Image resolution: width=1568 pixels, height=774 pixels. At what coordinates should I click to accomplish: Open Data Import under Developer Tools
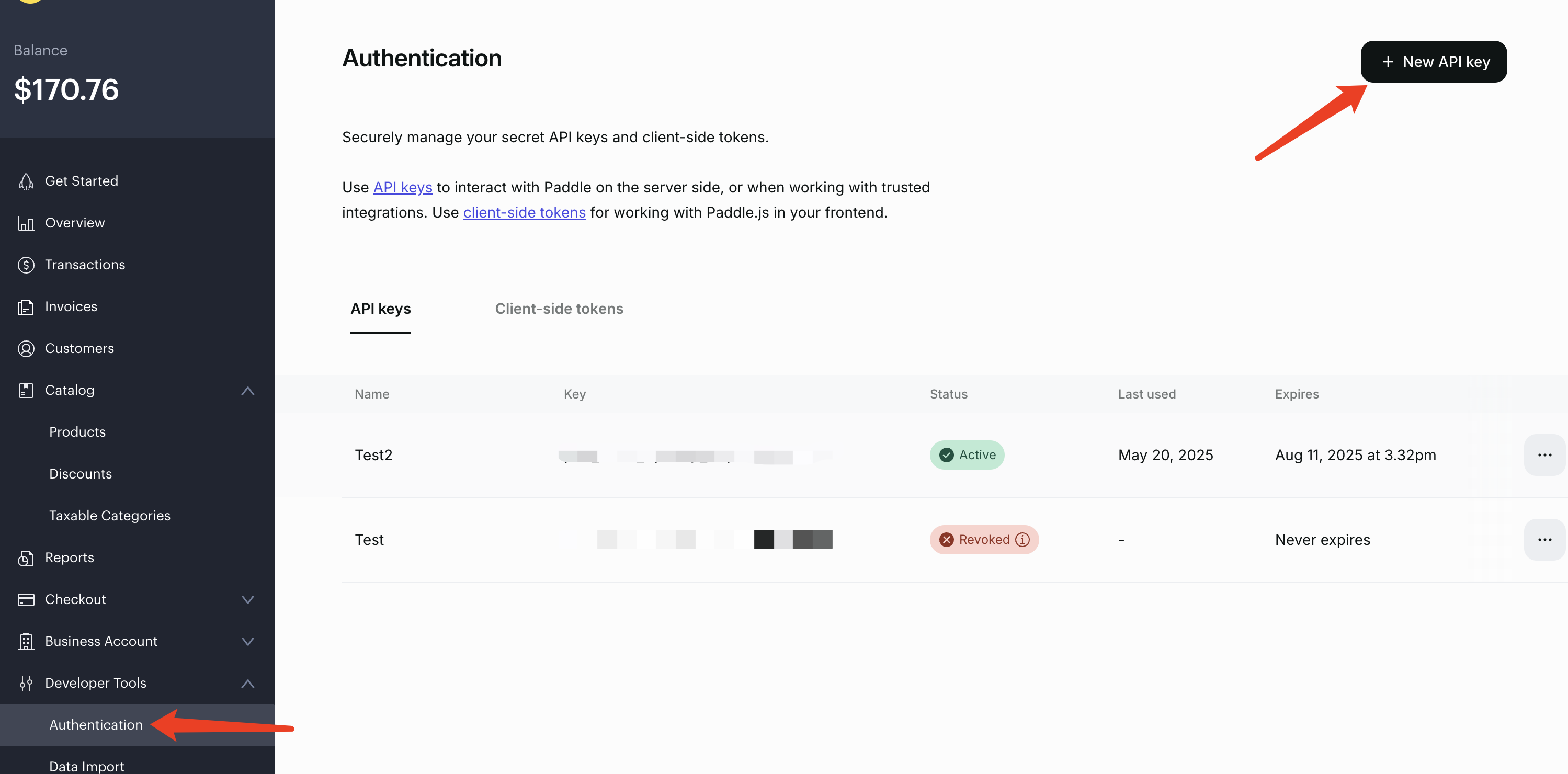[x=86, y=766]
